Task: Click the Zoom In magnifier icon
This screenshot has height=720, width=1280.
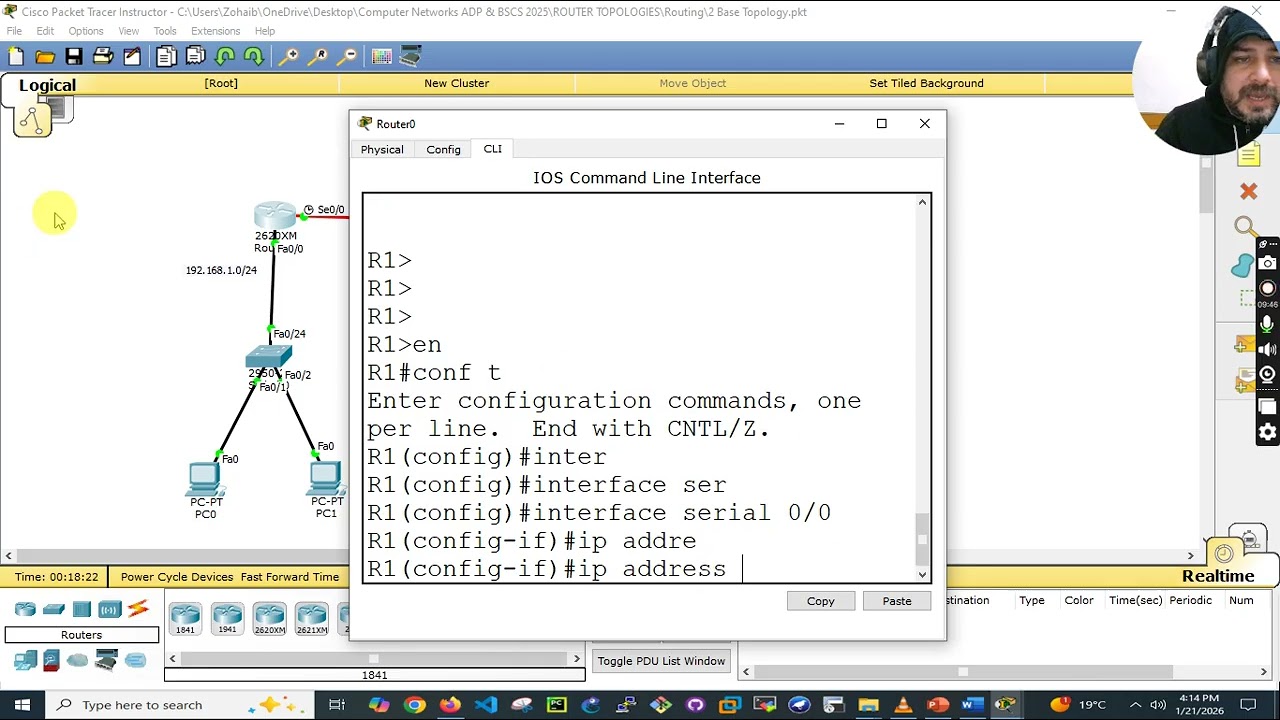Action: coord(289,57)
